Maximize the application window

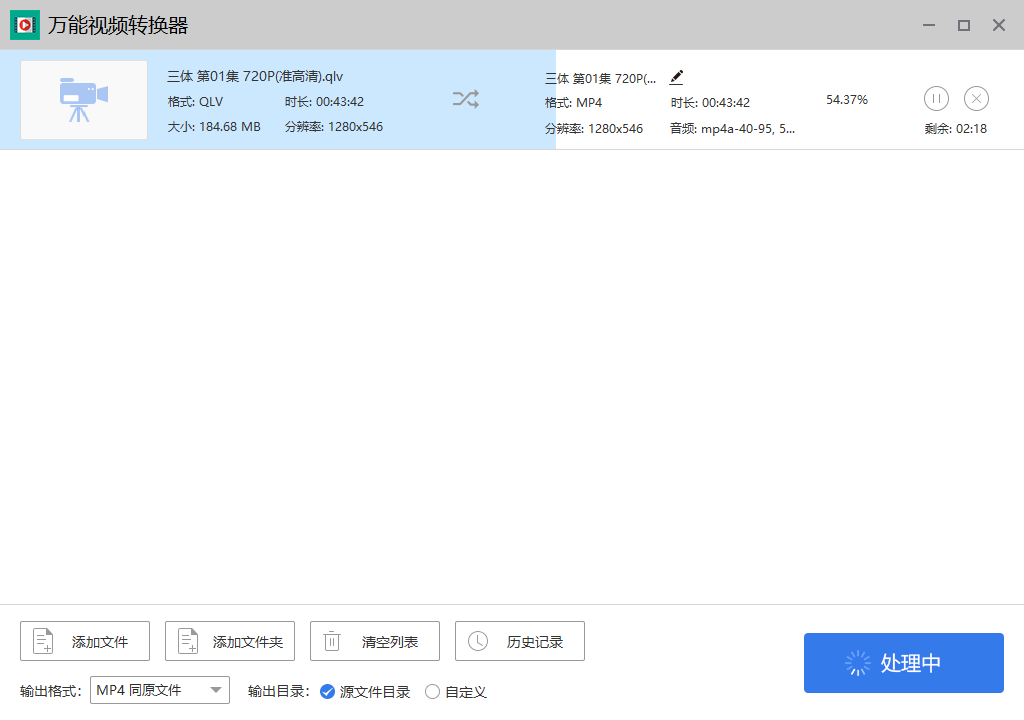(963, 25)
